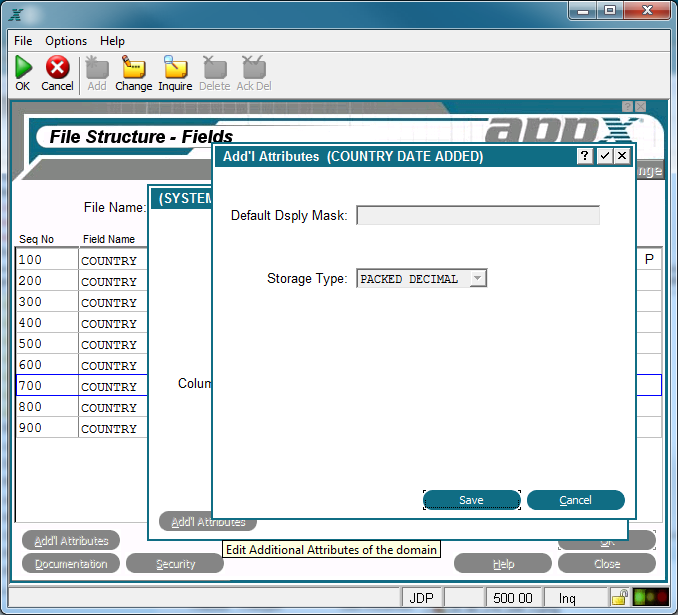Switch to Inquire mode via toolbar icon
678x615 pixels.
[x=175, y=67]
